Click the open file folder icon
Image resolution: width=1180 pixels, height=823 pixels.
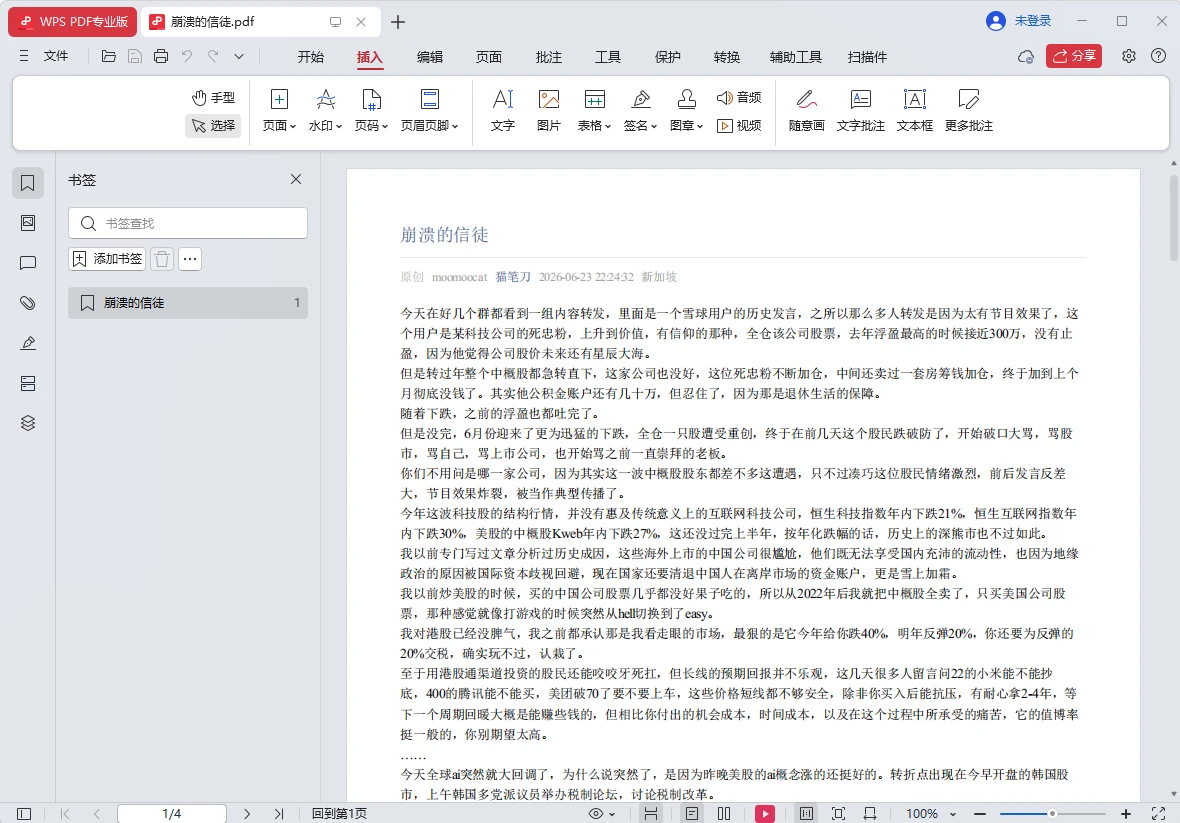[x=108, y=56]
